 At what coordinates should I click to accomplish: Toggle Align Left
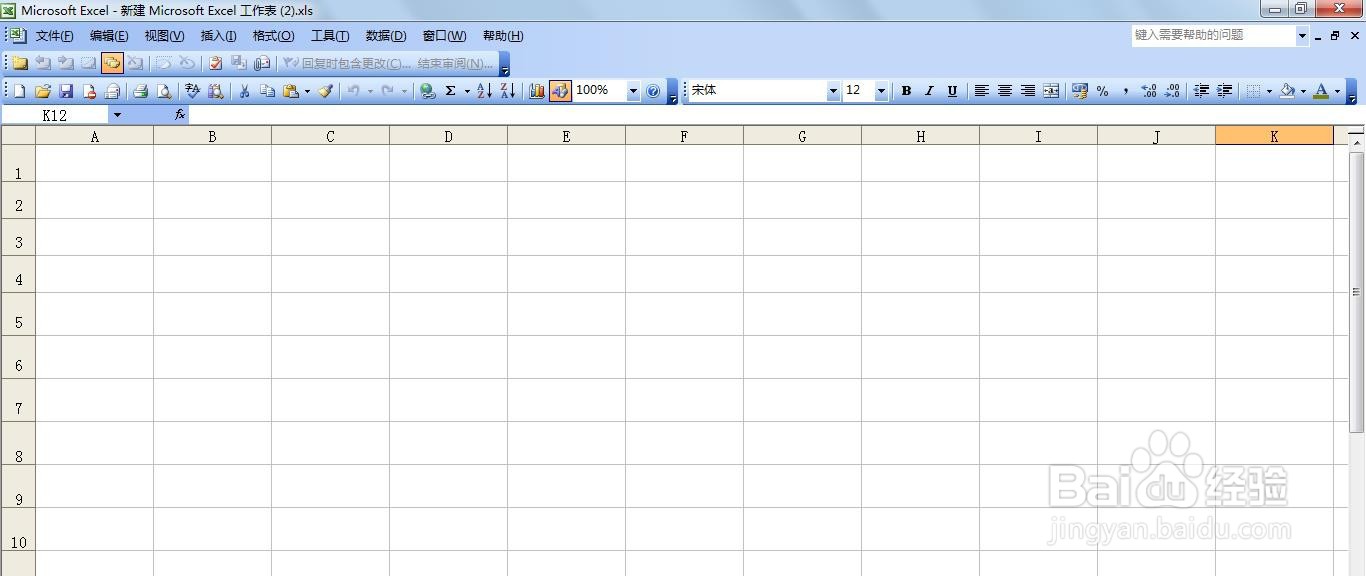(982, 91)
